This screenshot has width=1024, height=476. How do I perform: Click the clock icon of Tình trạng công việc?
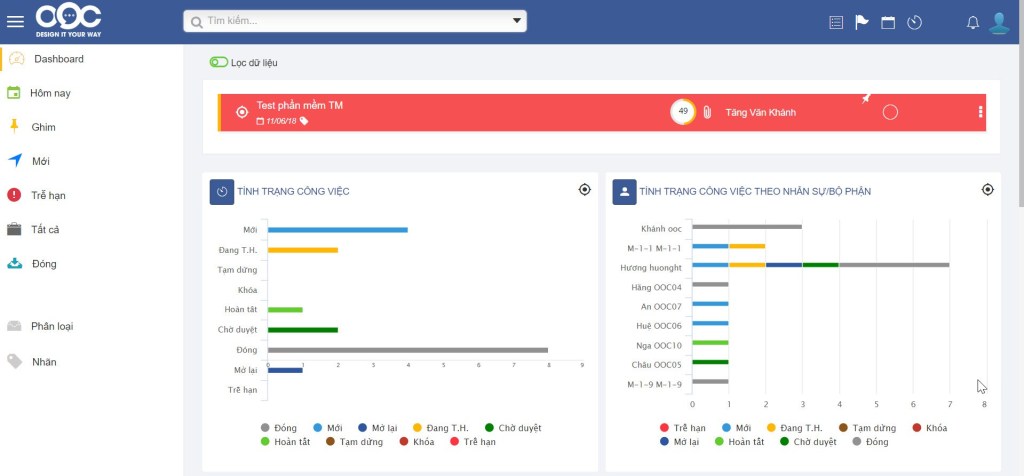tap(222, 192)
